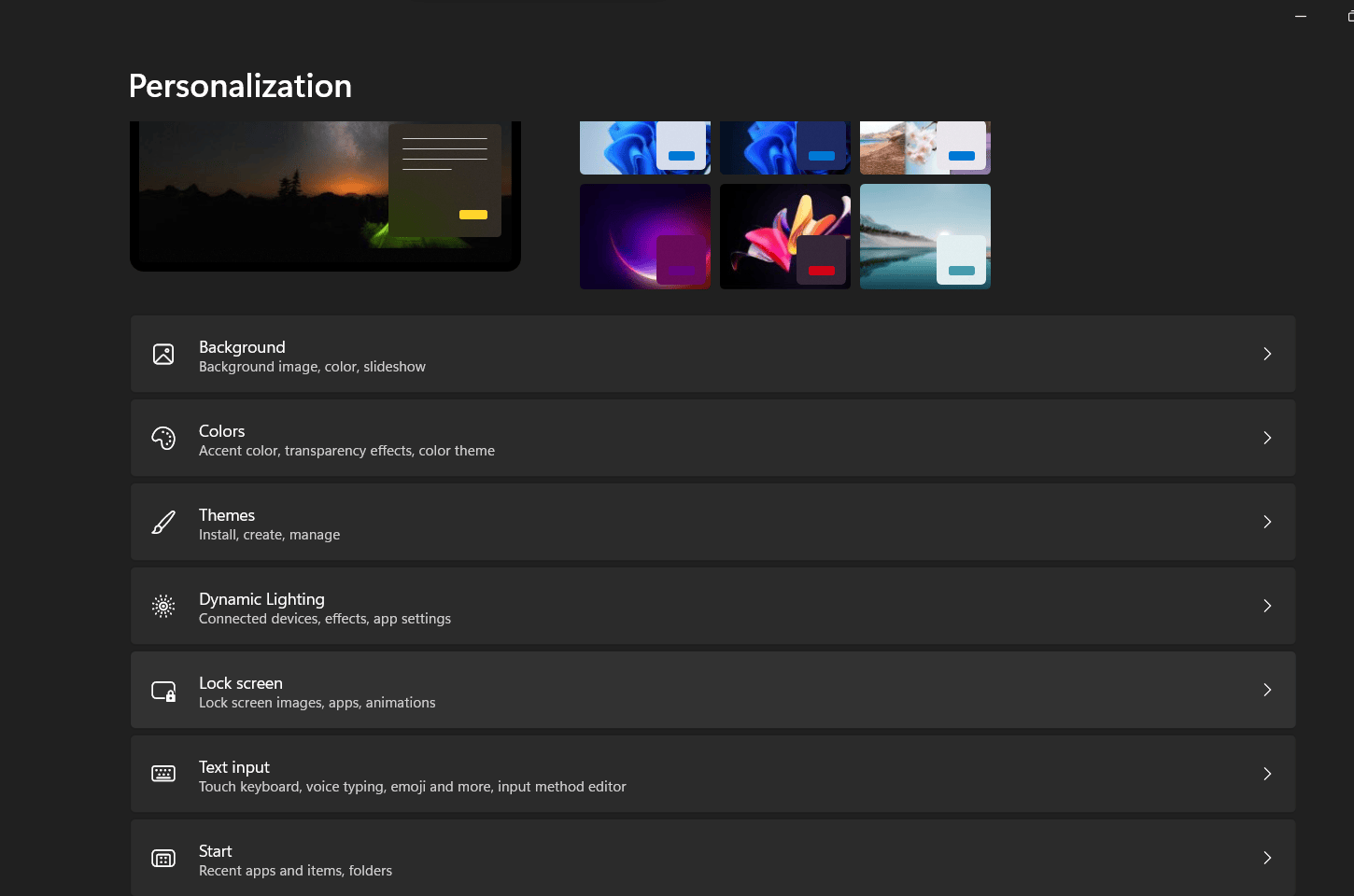
Task: Open Dynamic Lighting settings
Action: [654, 606]
